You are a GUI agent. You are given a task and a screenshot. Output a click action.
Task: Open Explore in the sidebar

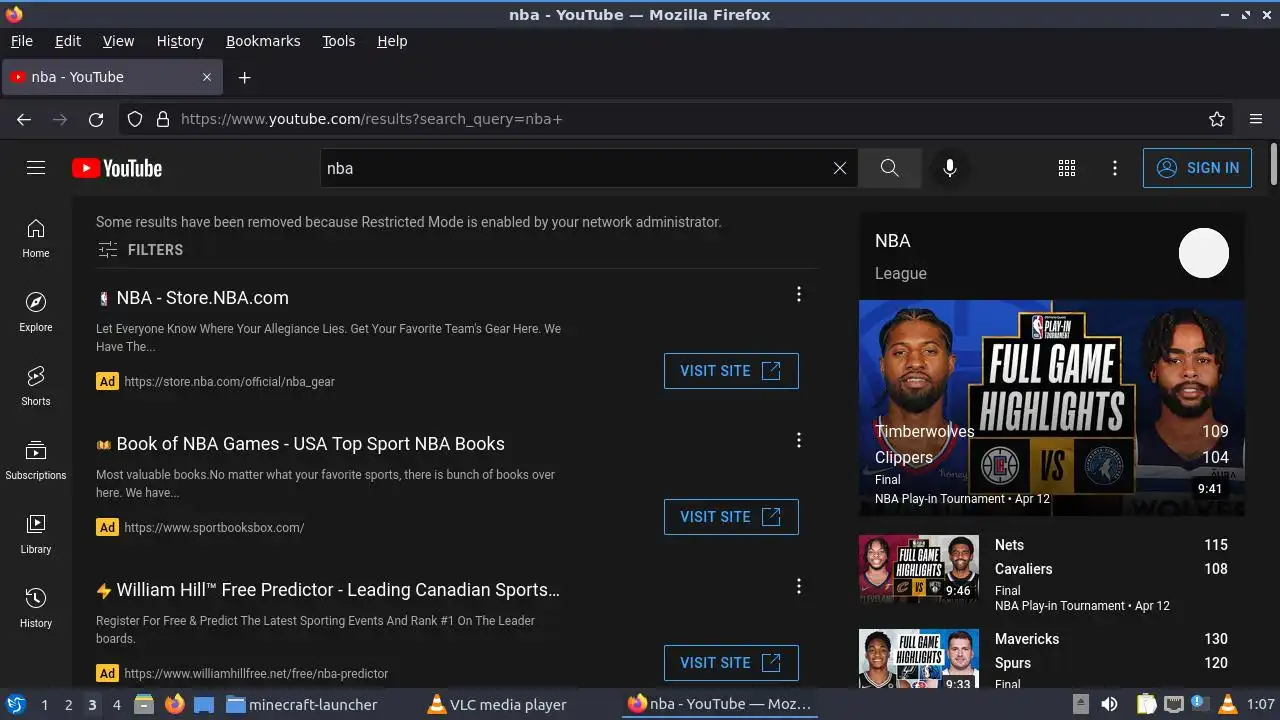36,312
